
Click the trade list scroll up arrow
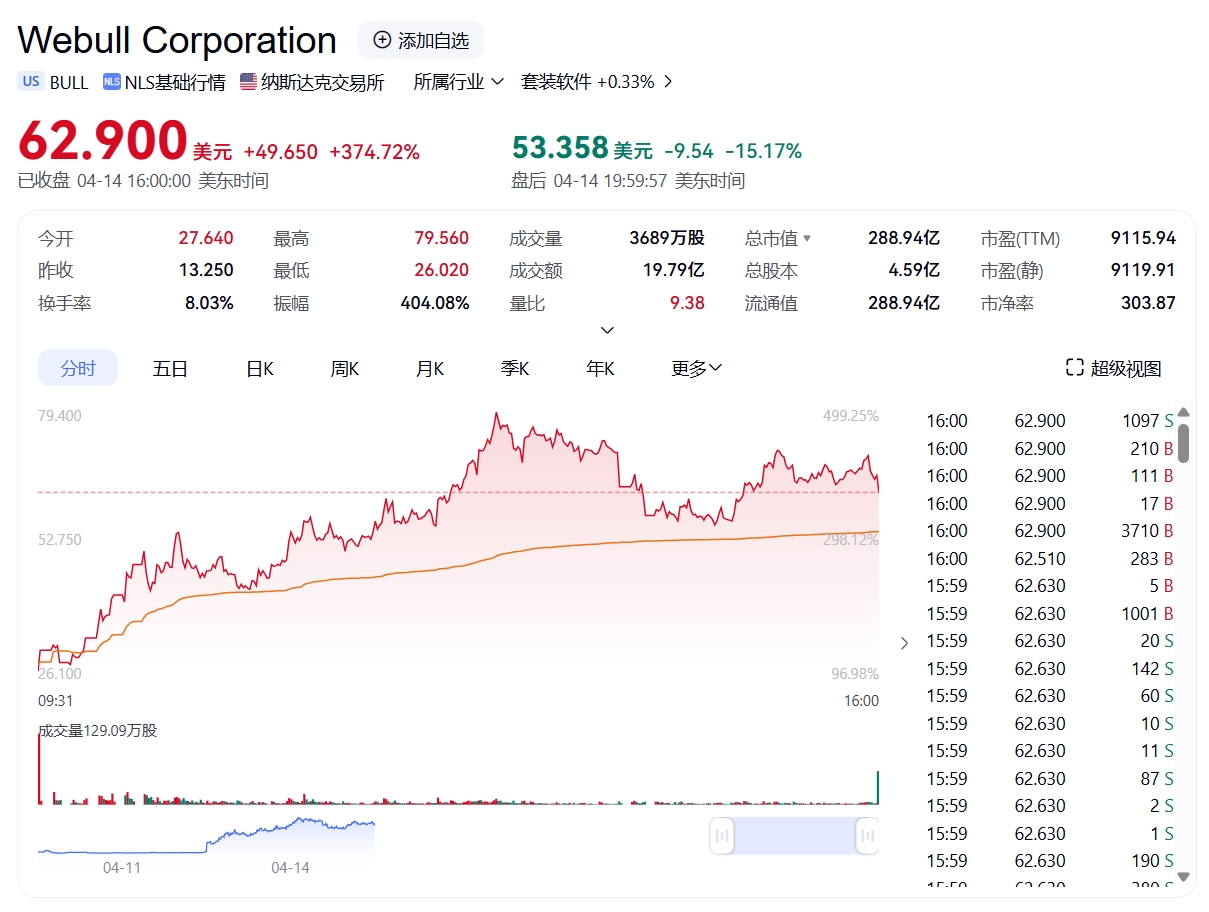click(1184, 412)
